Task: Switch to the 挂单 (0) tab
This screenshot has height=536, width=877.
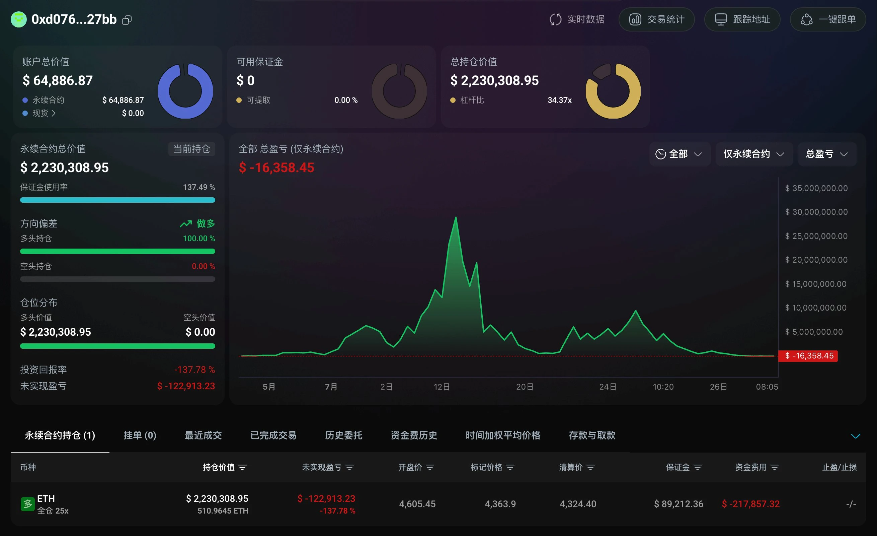Action: [140, 436]
